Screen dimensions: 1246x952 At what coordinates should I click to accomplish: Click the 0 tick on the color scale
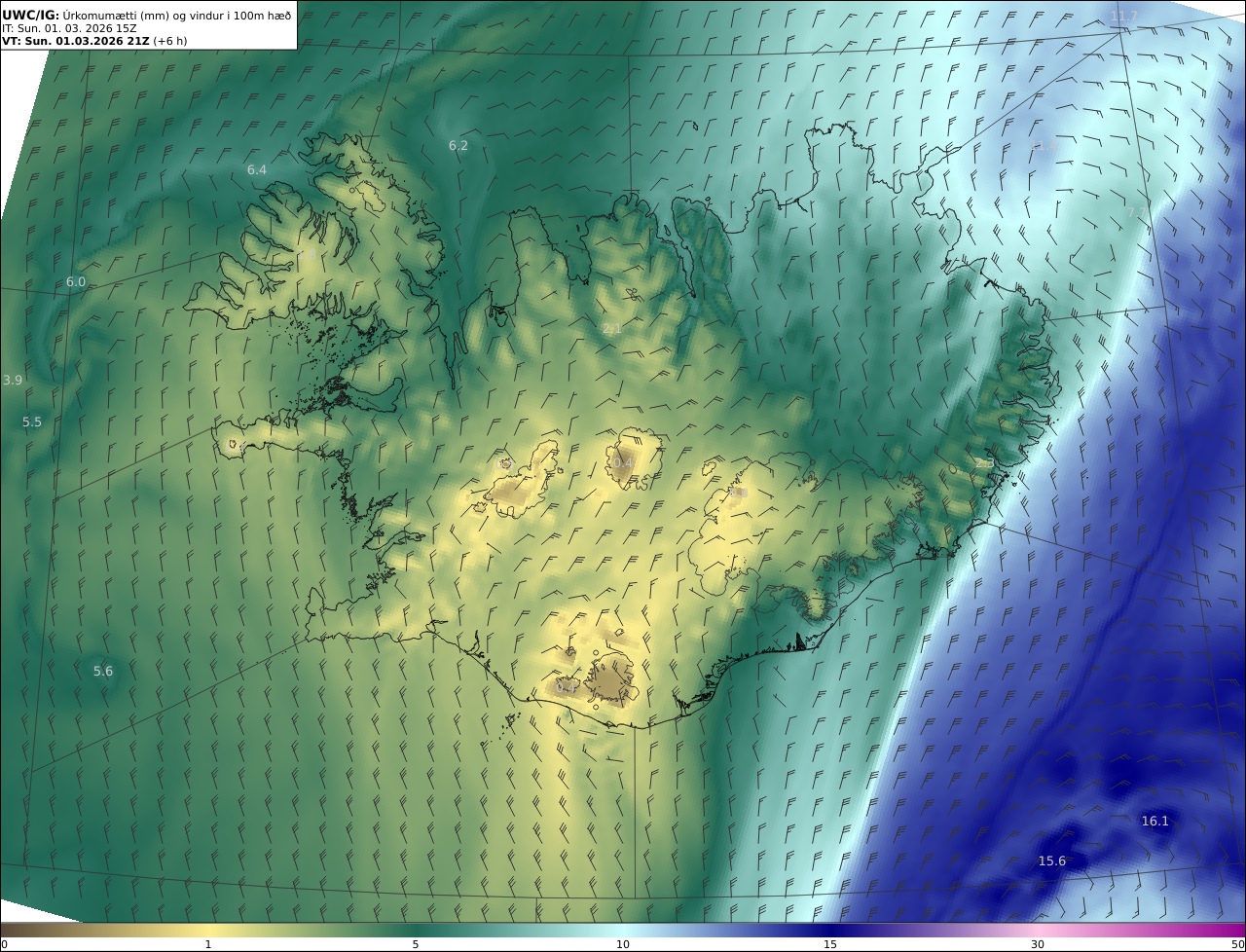click(4, 944)
